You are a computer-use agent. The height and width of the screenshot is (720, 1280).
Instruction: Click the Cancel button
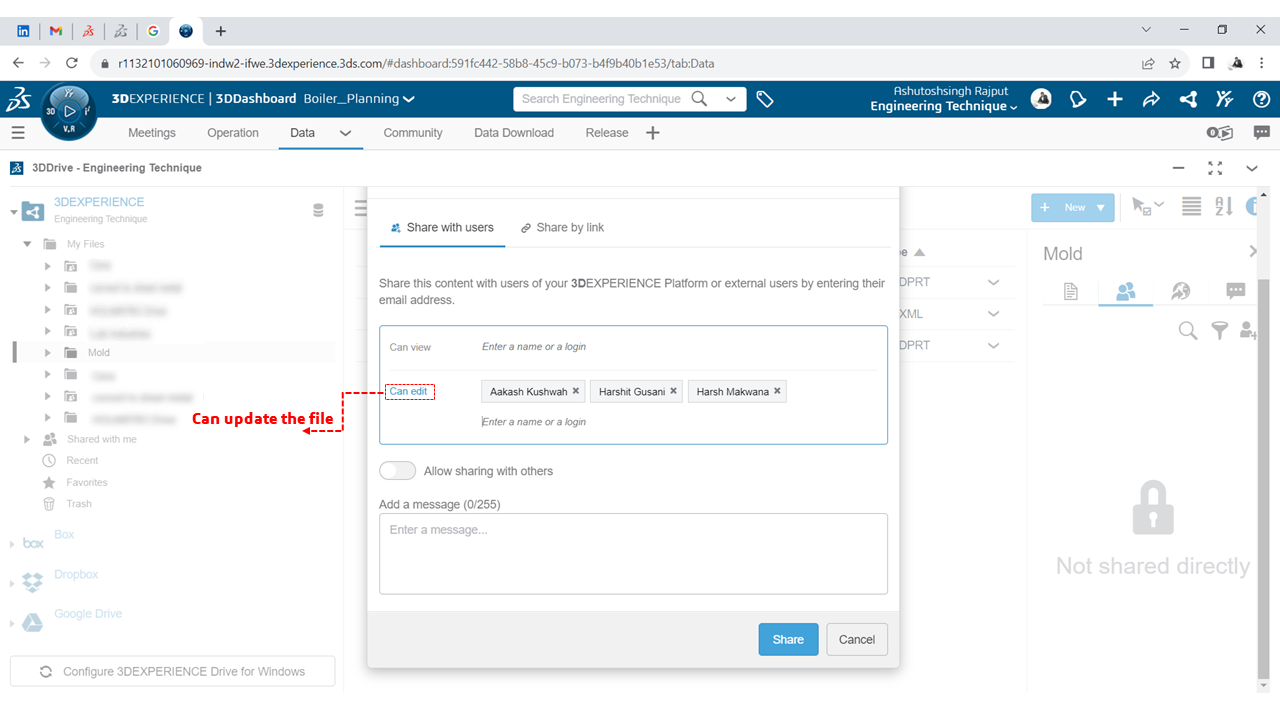coord(857,640)
